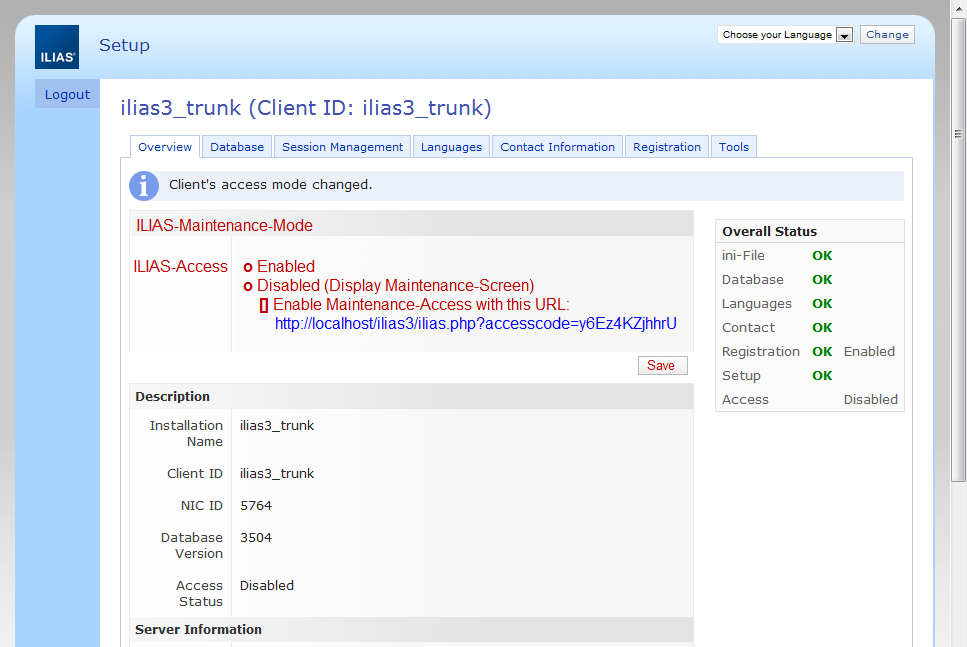
Task: Click the language dropdown arrow button
Action: (844, 35)
